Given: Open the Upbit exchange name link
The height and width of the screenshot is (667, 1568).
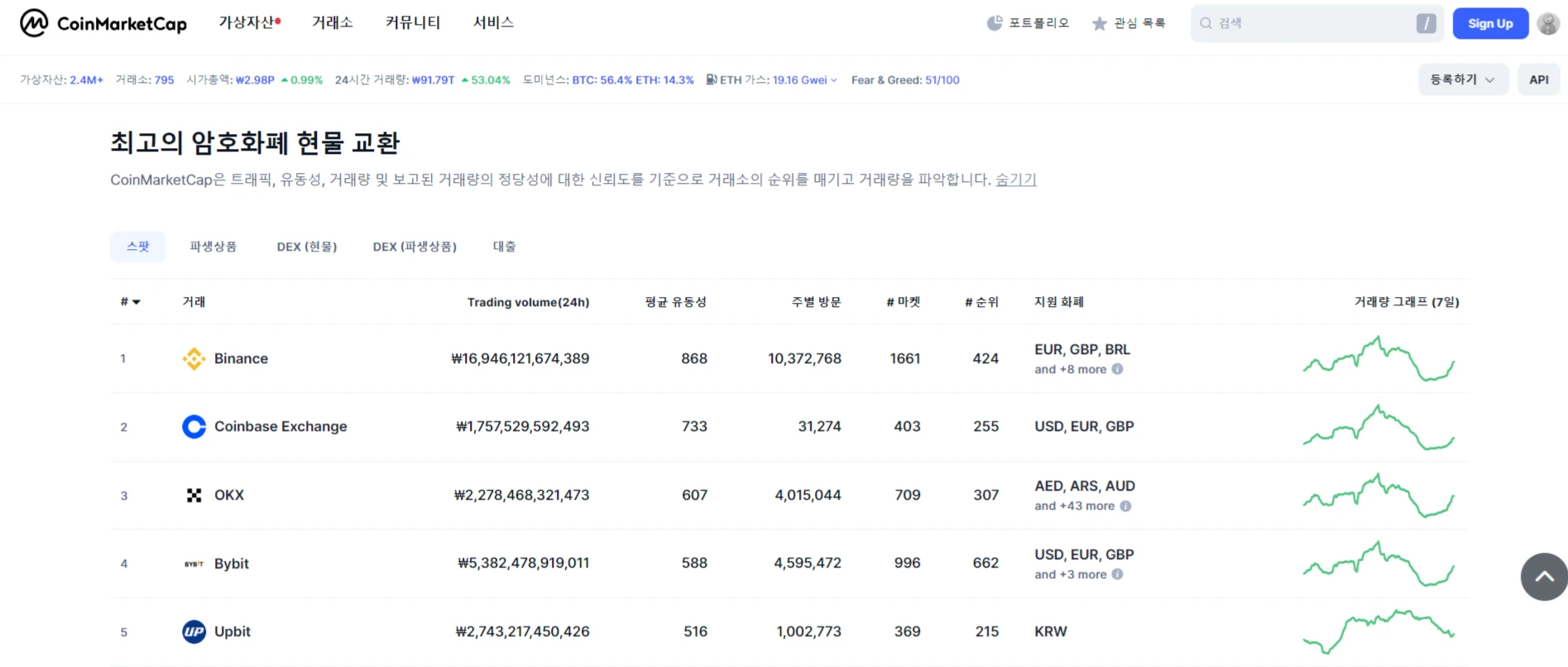Looking at the screenshot, I should pos(233,631).
